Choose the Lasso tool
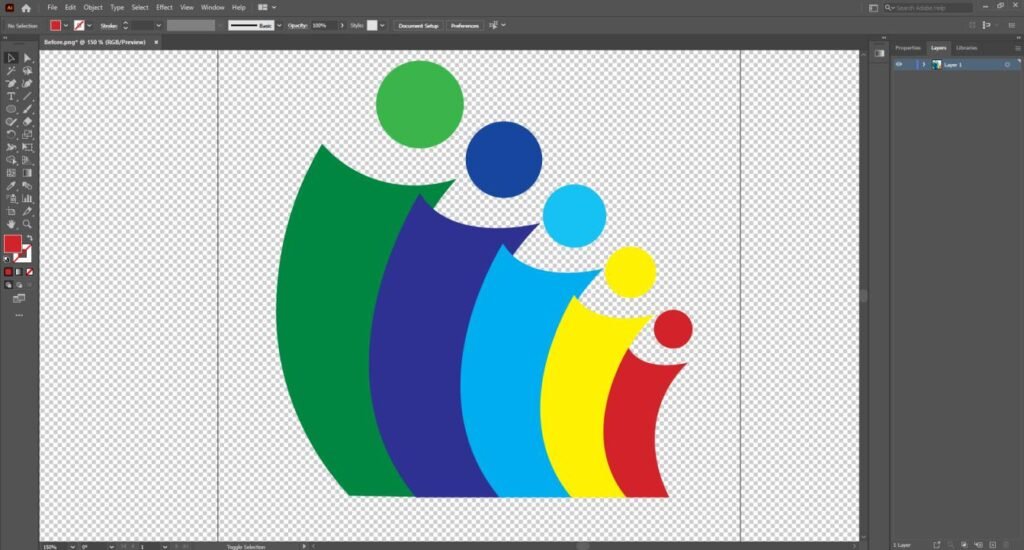 point(27,71)
